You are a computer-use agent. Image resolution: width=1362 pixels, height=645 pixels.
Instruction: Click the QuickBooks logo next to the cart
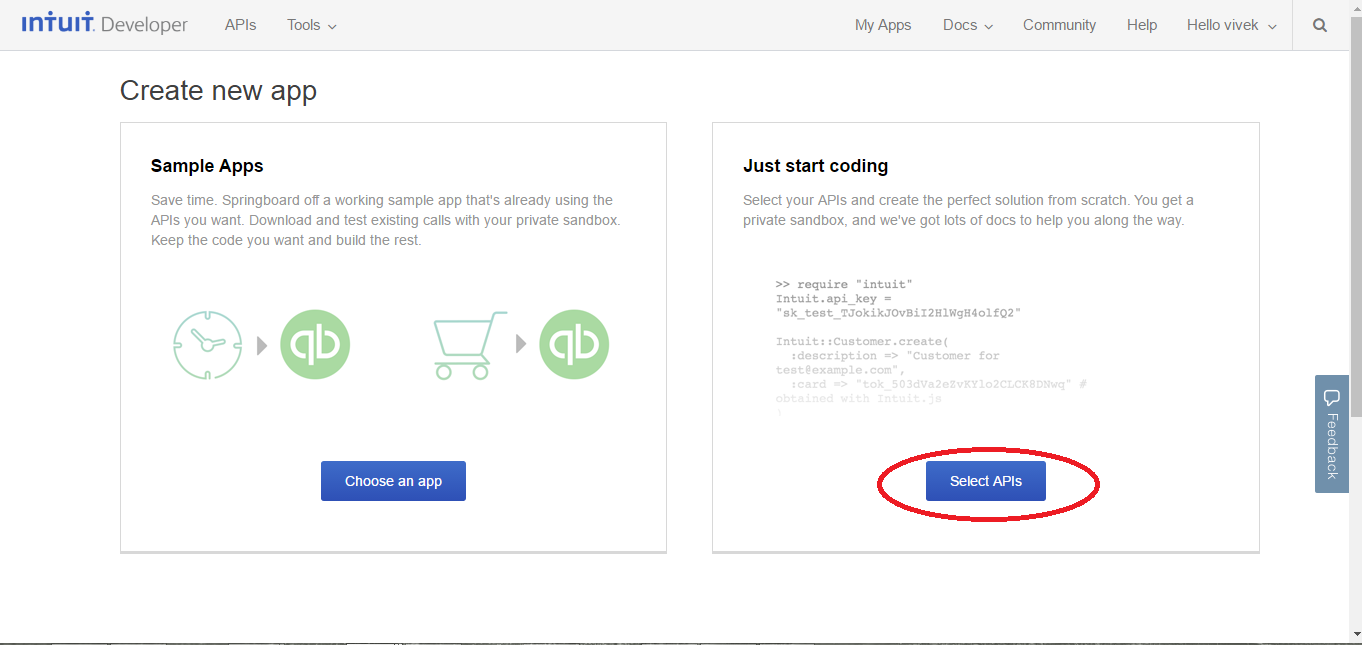click(x=574, y=345)
